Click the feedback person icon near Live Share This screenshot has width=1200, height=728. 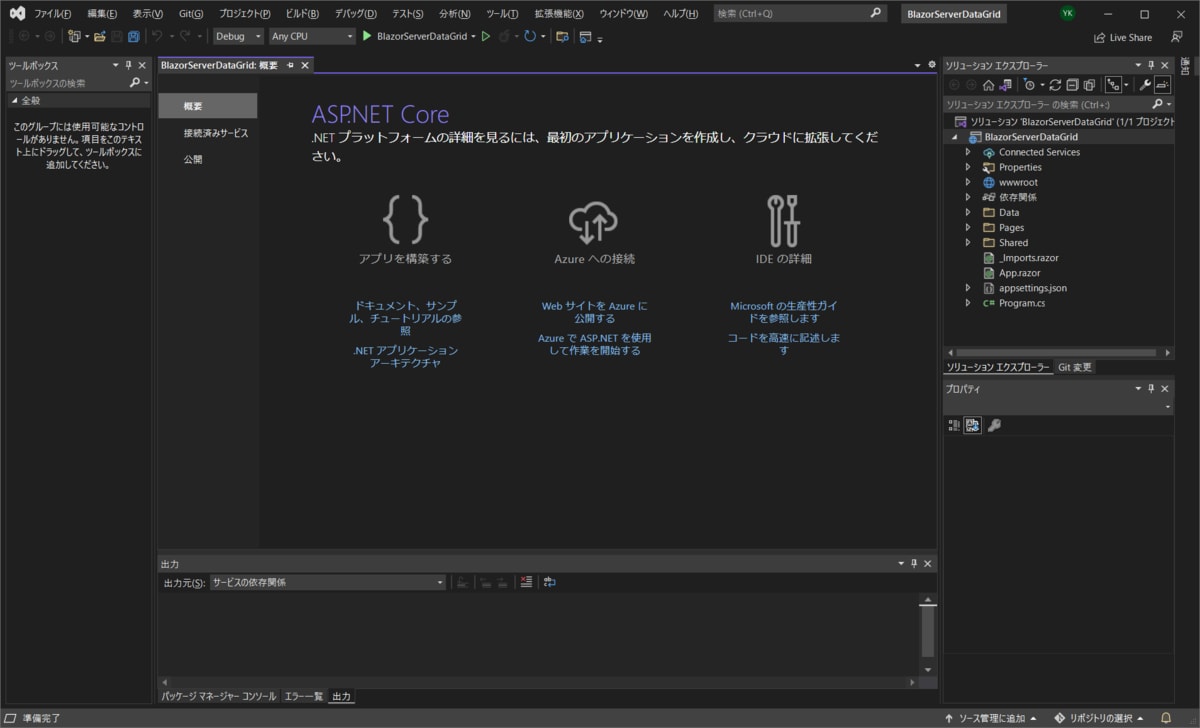1177,37
